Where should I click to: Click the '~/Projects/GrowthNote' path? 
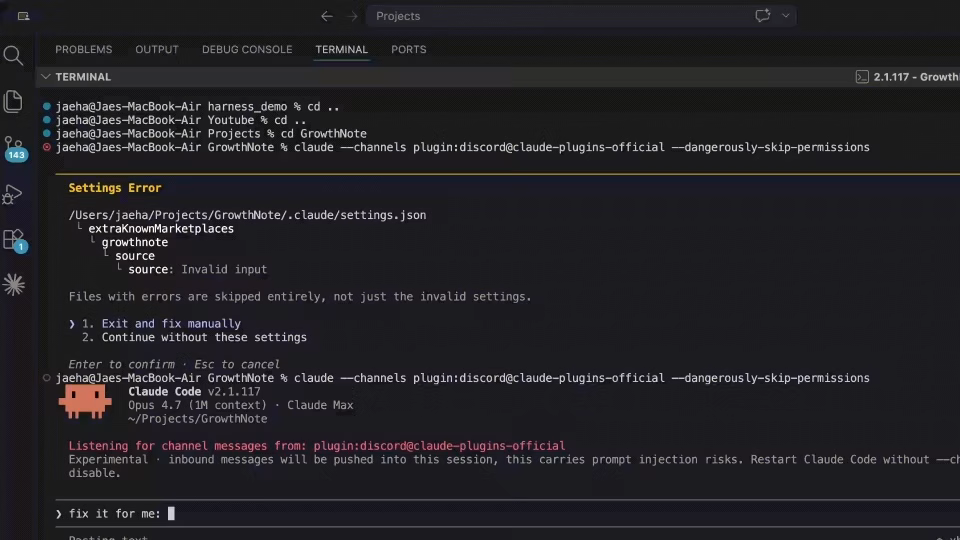pyautogui.click(x=198, y=419)
